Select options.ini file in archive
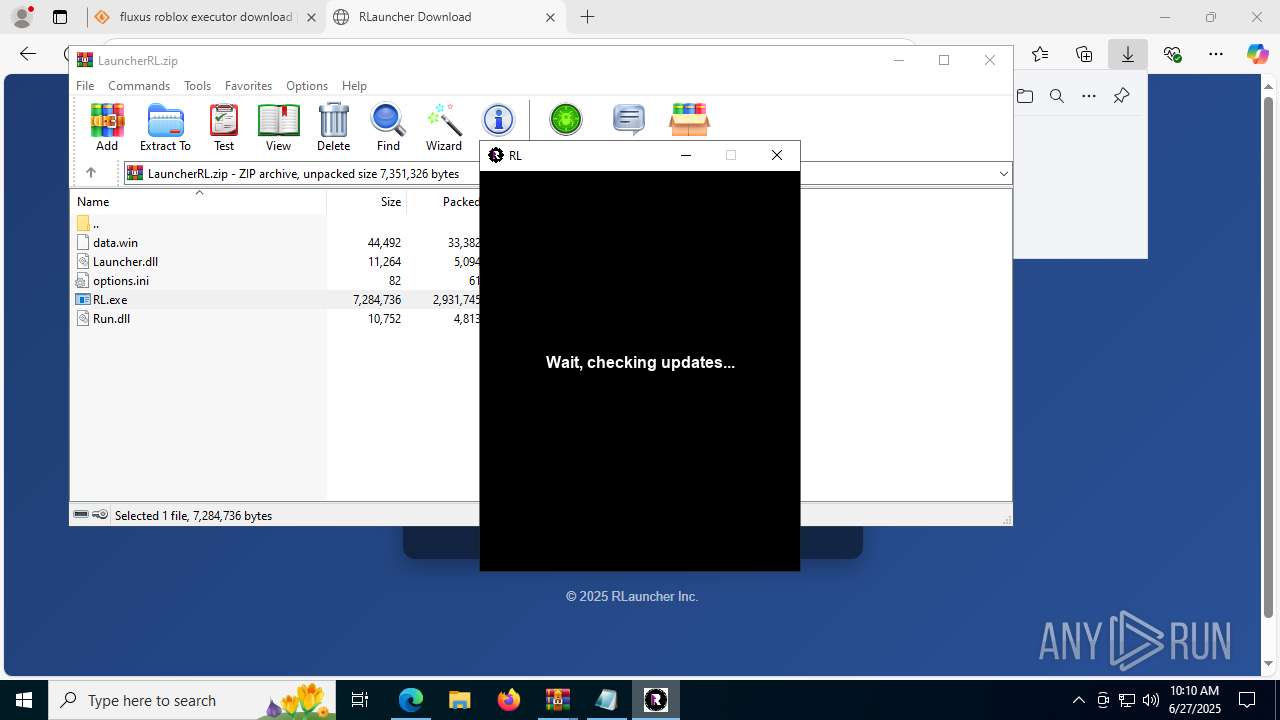This screenshot has width=1280, height=720. (275, 280)
